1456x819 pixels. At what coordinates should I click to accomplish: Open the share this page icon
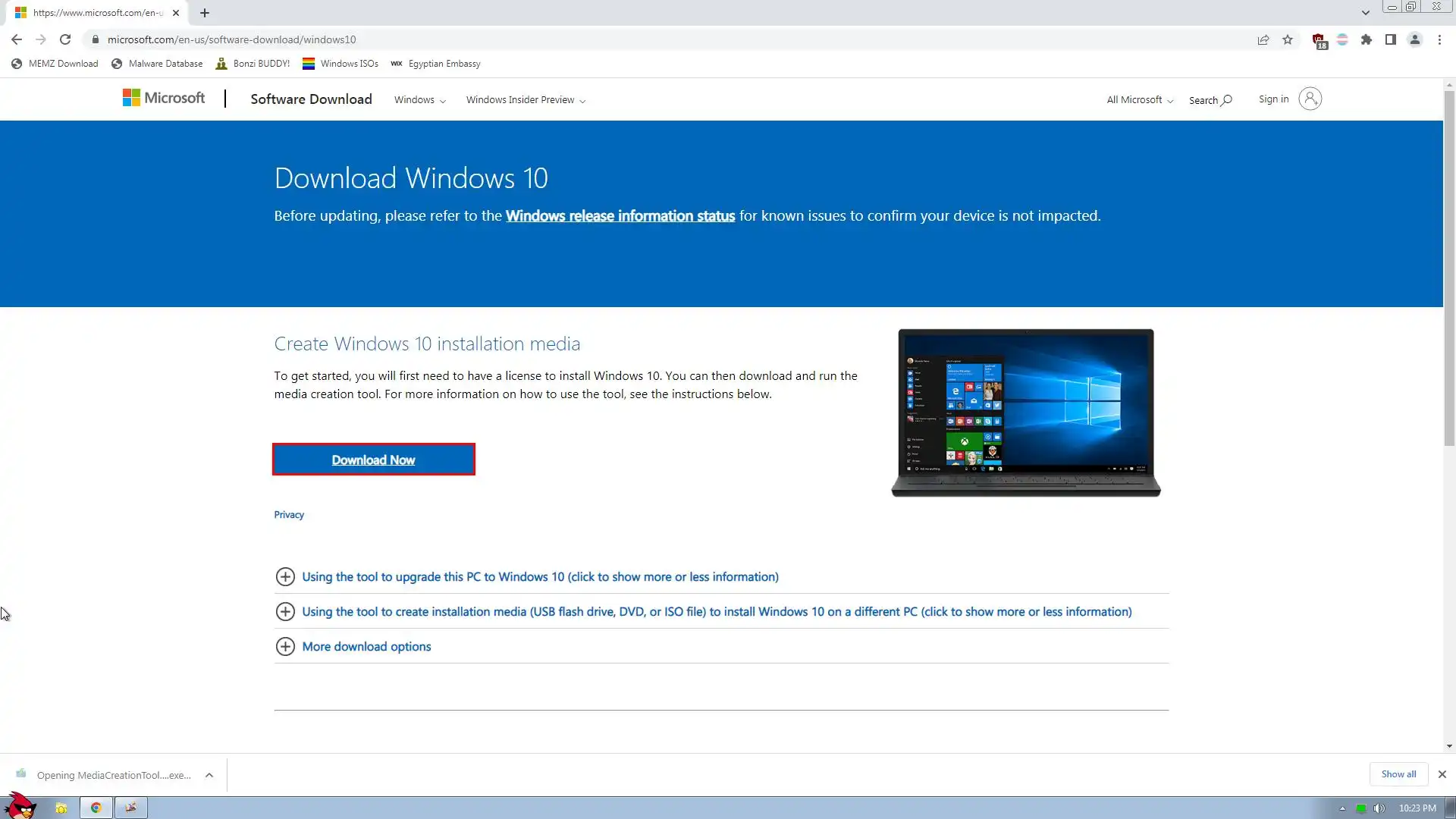(1263, 39)
